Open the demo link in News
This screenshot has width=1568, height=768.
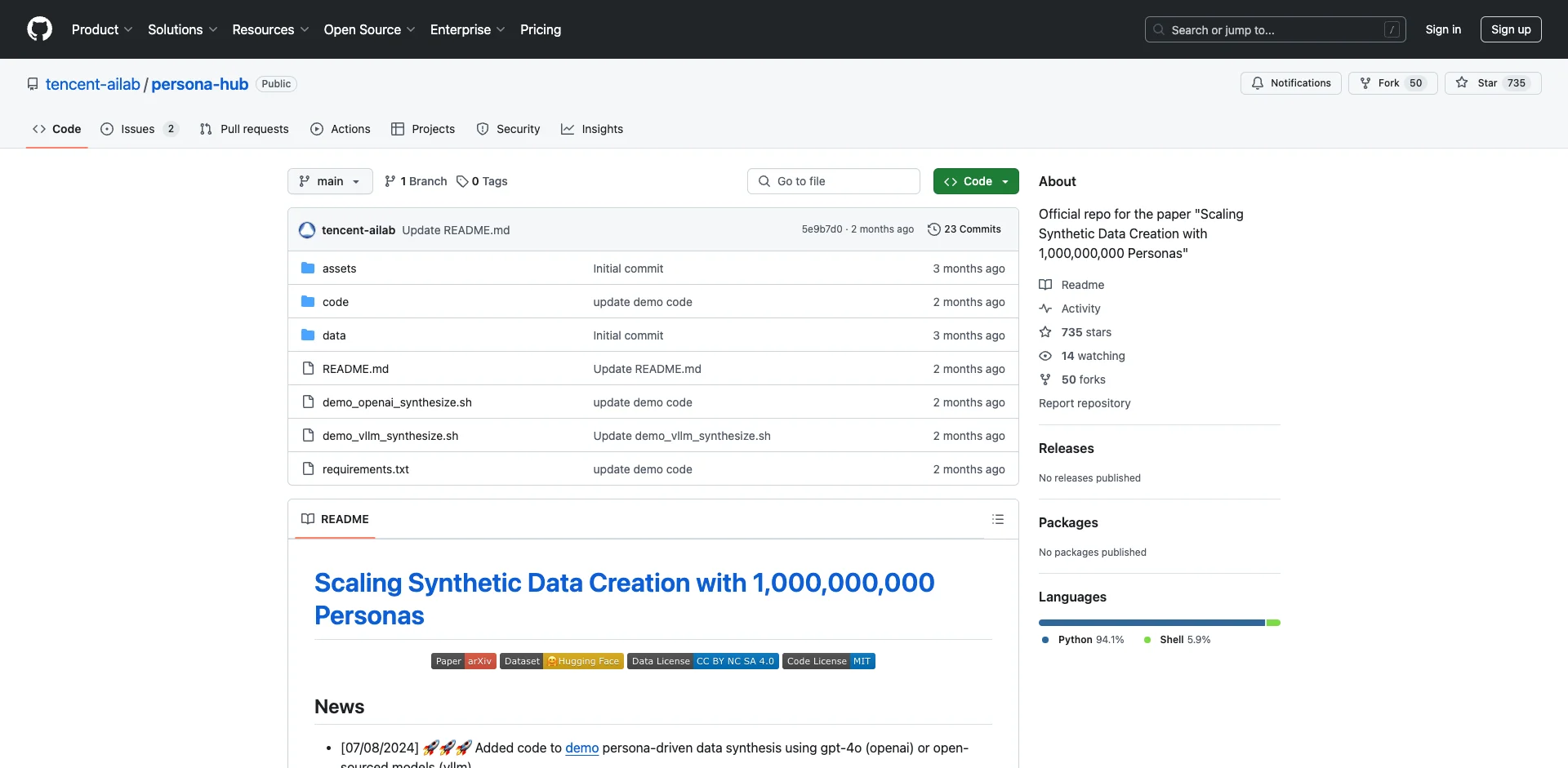pos(582,748)
